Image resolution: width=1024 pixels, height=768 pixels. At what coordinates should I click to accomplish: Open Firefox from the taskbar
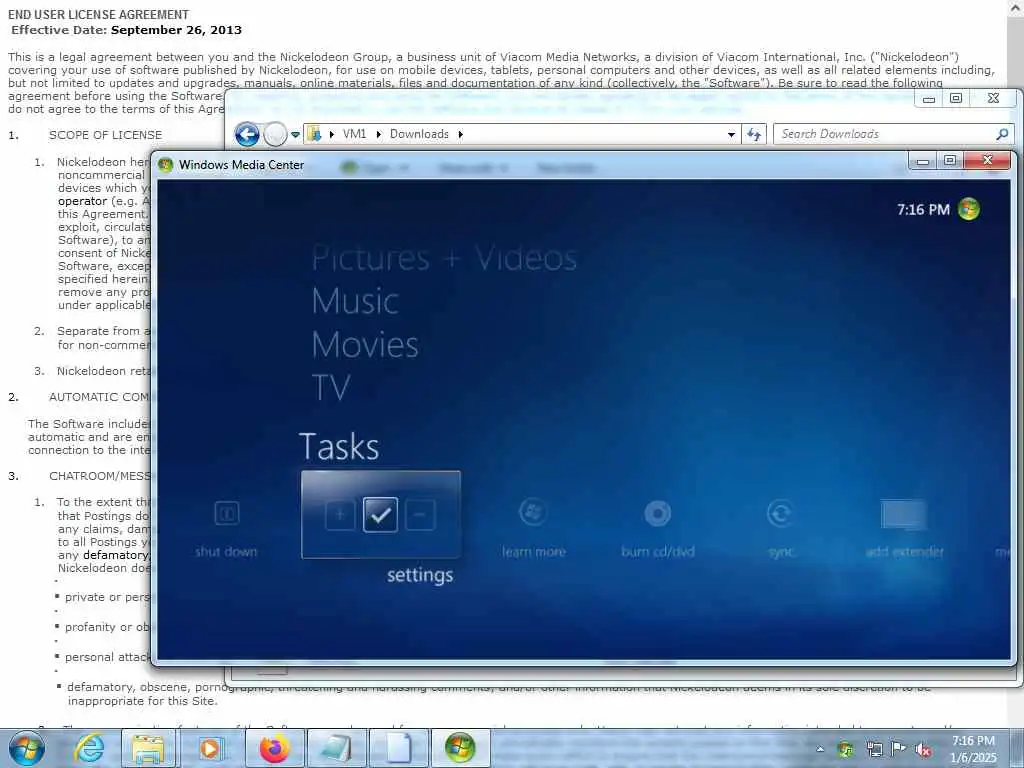(274, 748)
